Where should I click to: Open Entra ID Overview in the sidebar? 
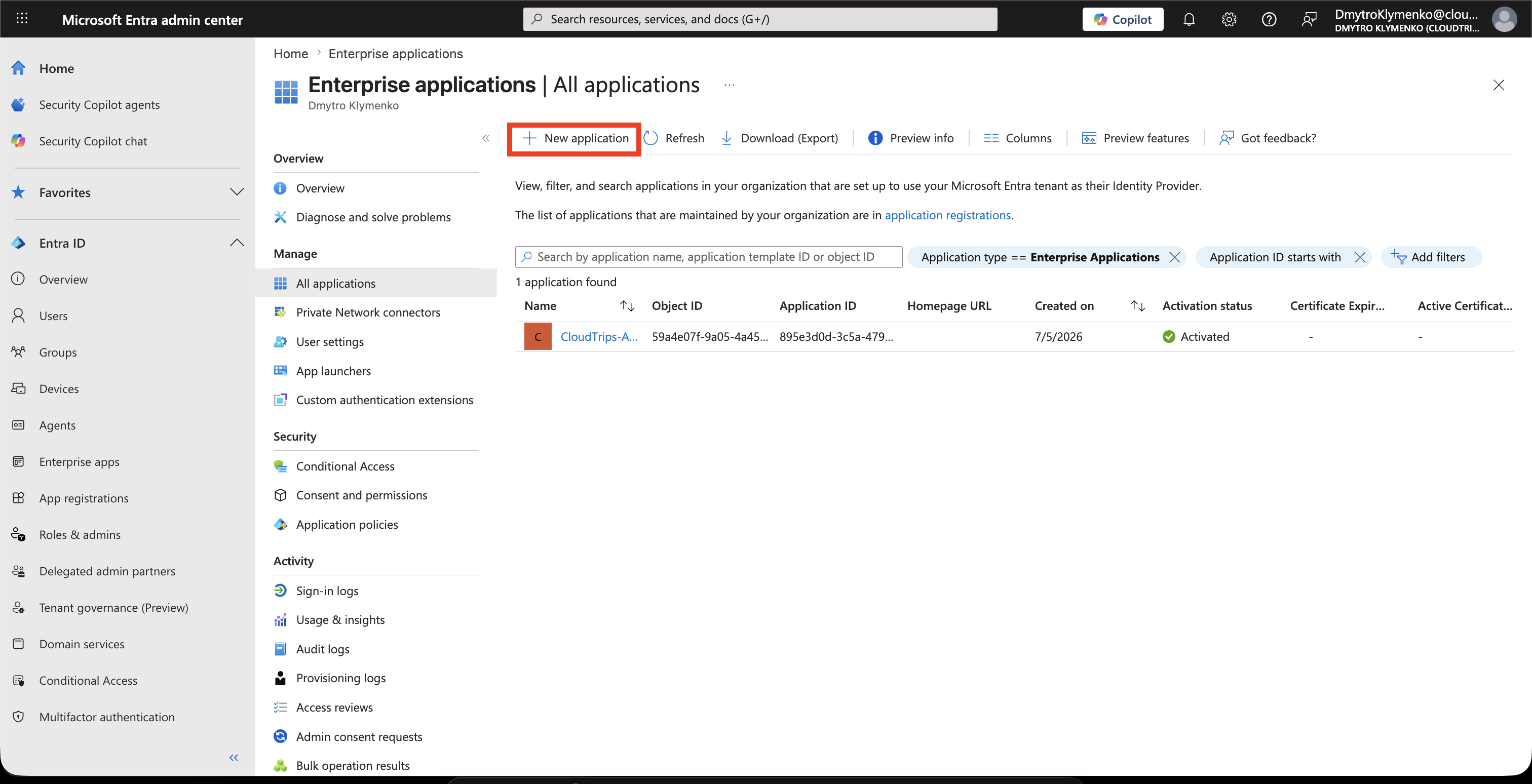point(63,280)
